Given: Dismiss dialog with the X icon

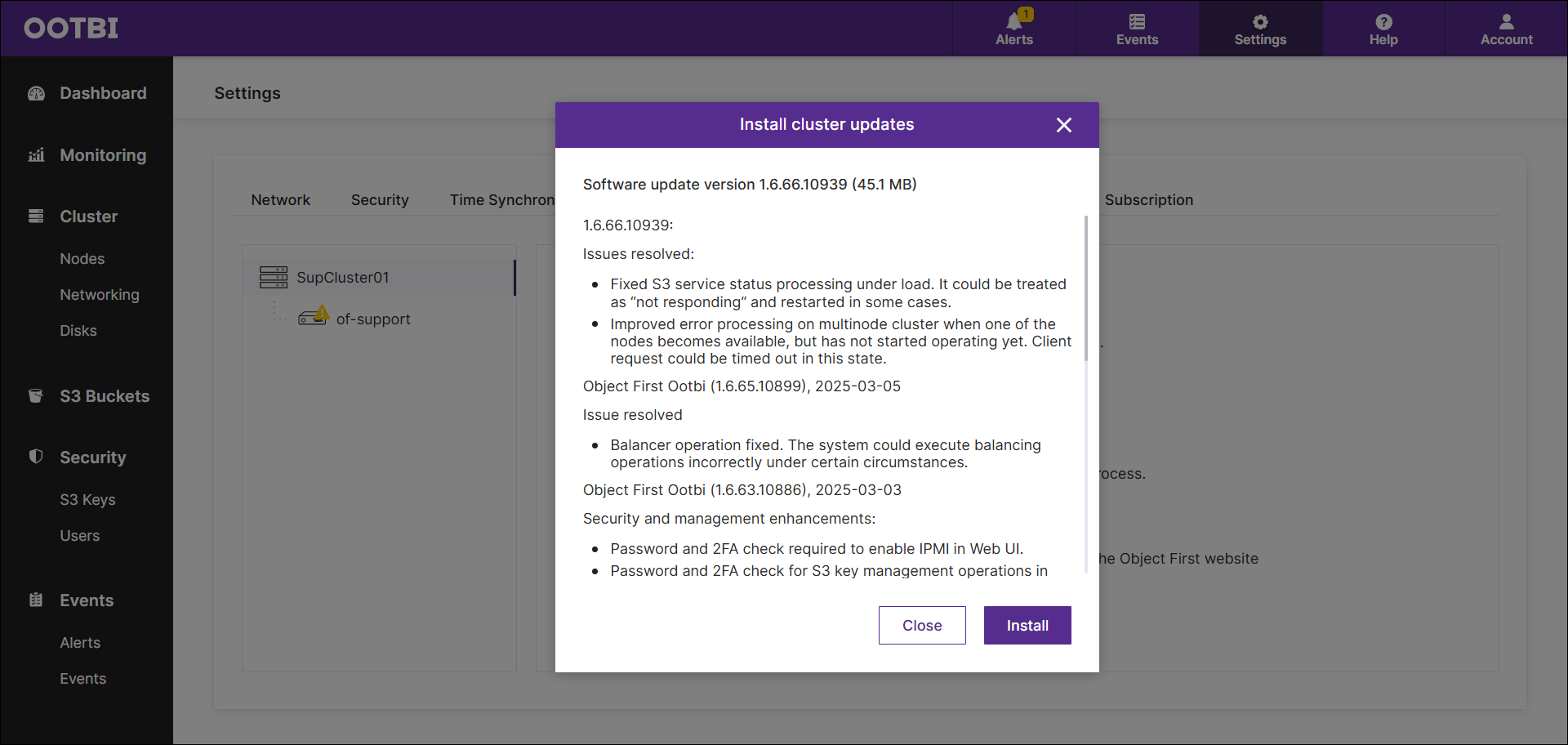Looking at the screenshot, I should tap(1063, 125).
